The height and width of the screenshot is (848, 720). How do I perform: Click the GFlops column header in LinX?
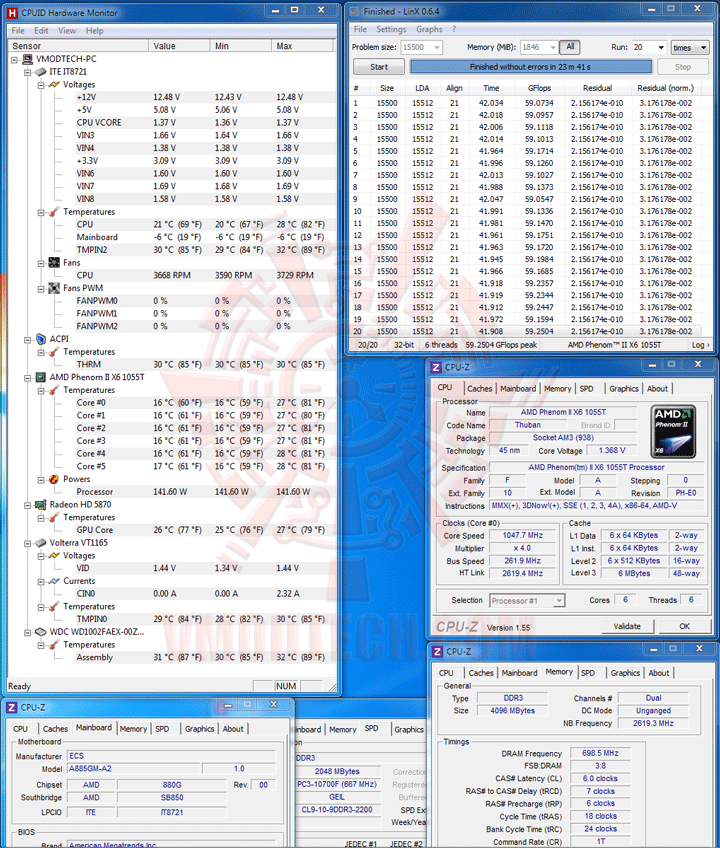pos(539,88)
